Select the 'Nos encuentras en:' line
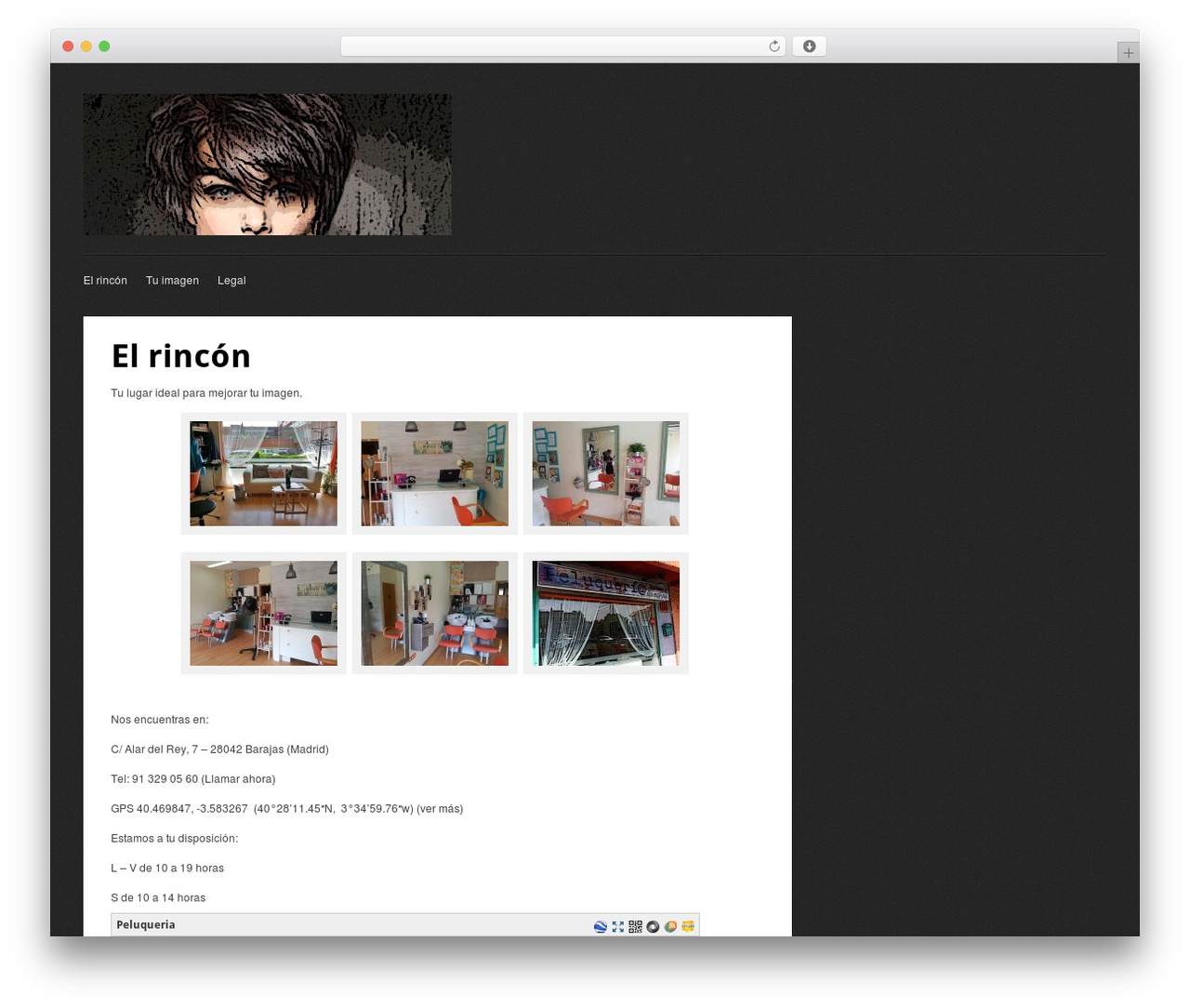 (x=160, y=720)
